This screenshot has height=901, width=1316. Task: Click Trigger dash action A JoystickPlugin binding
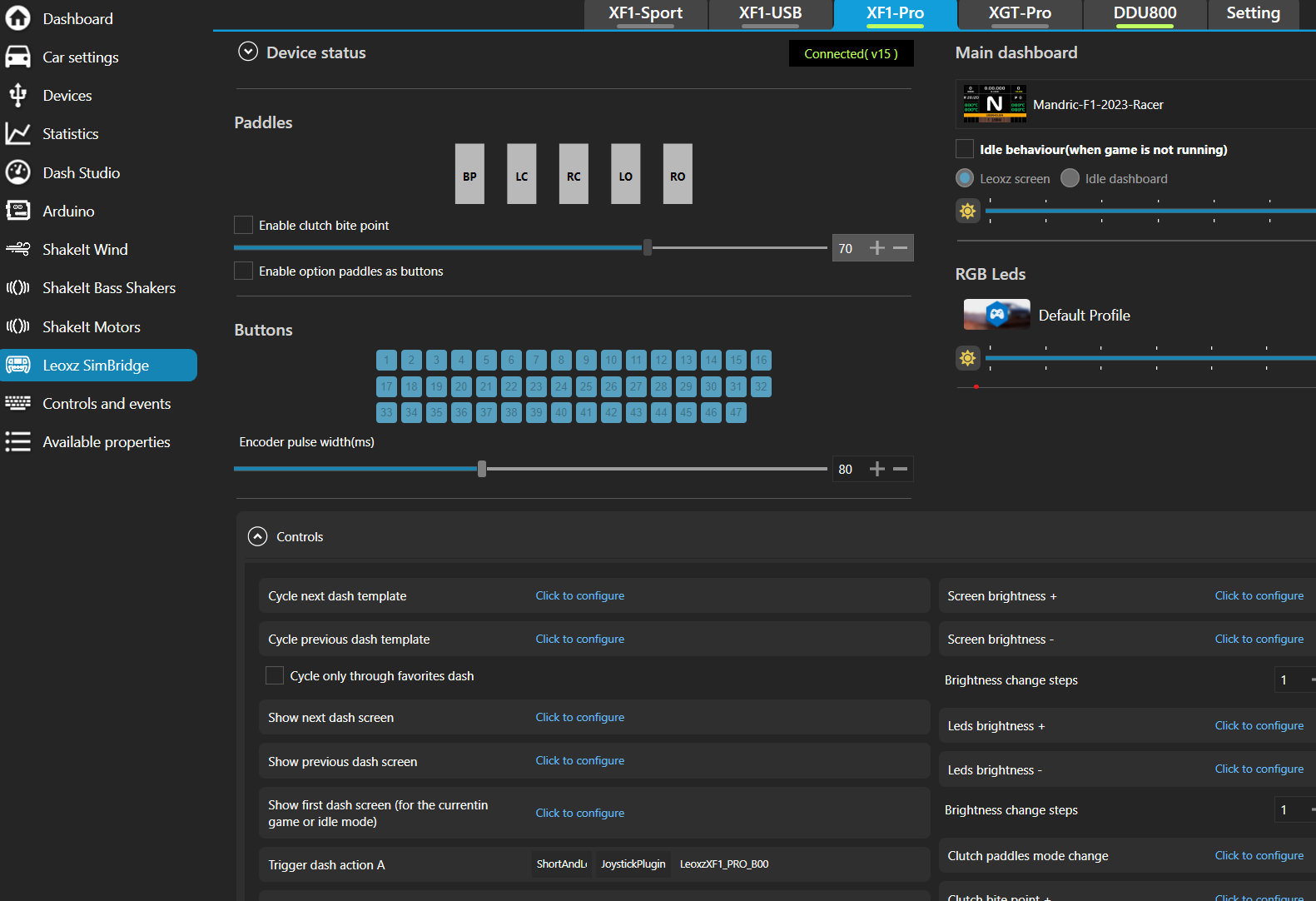(x=633, y=864)
